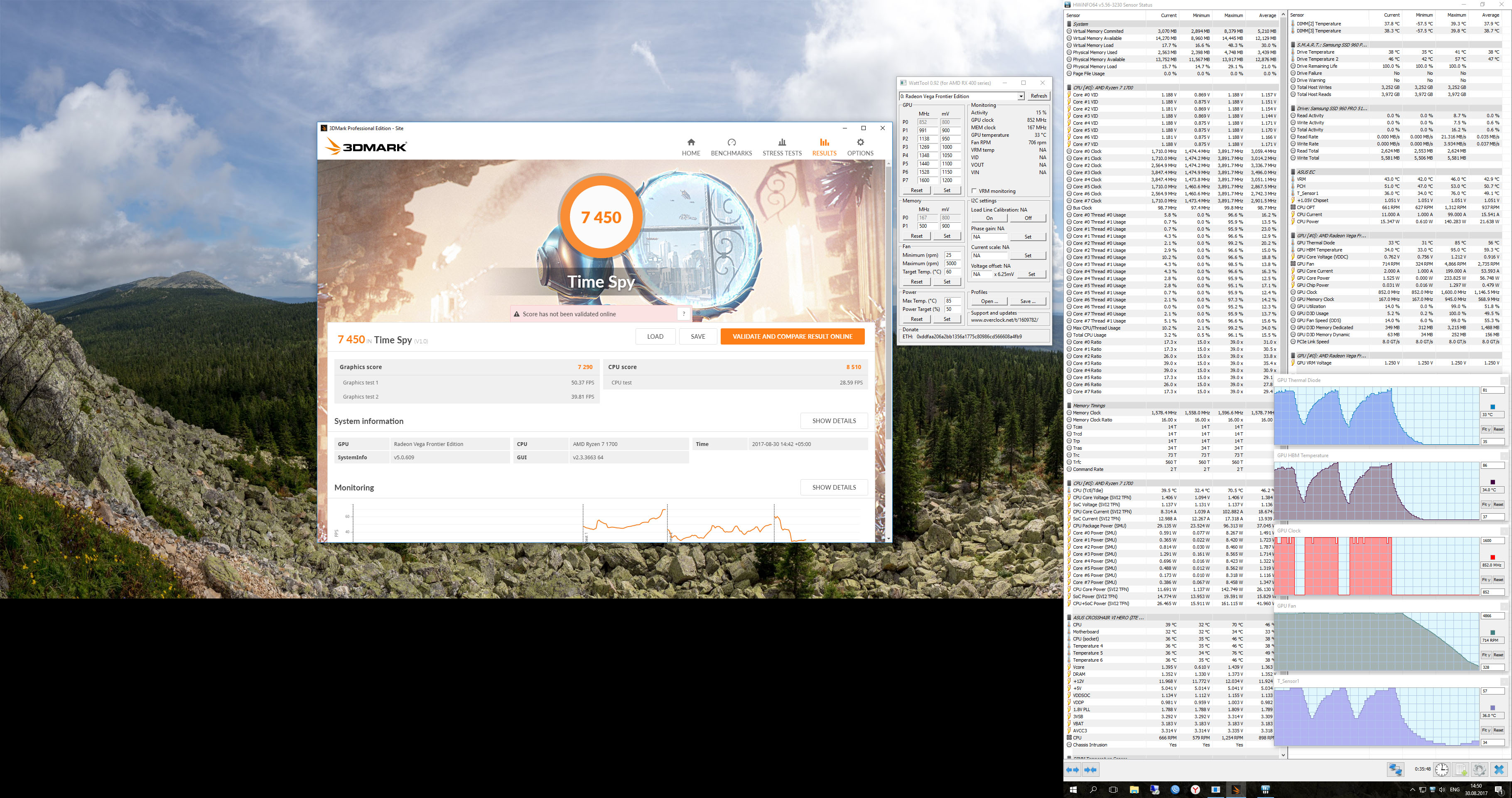Go to the BENCHMARKS section
This screenshot has width=1512, height=798.
pyautogui.click(x=731, y=146)
